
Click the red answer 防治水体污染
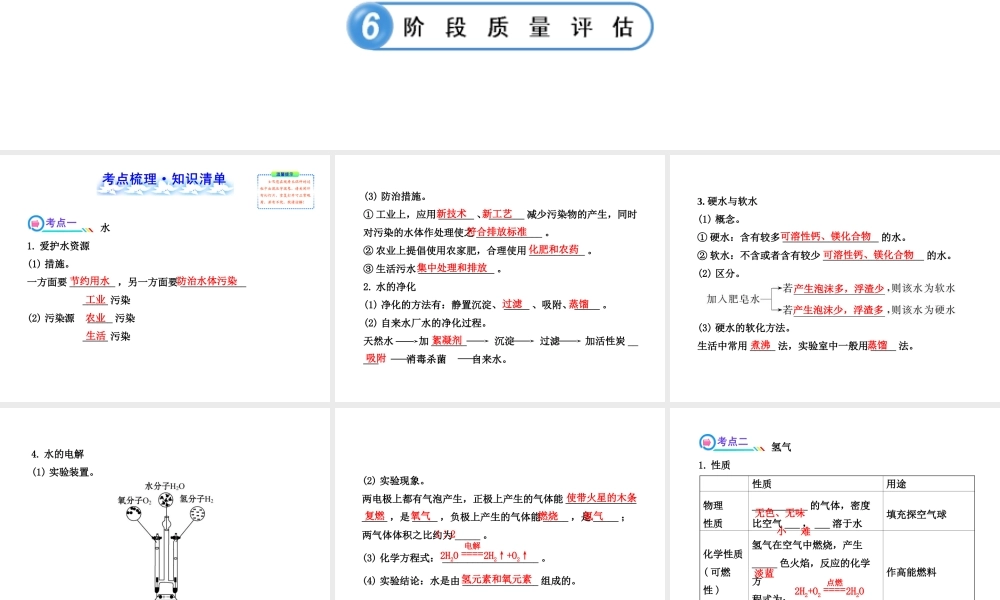207,281
